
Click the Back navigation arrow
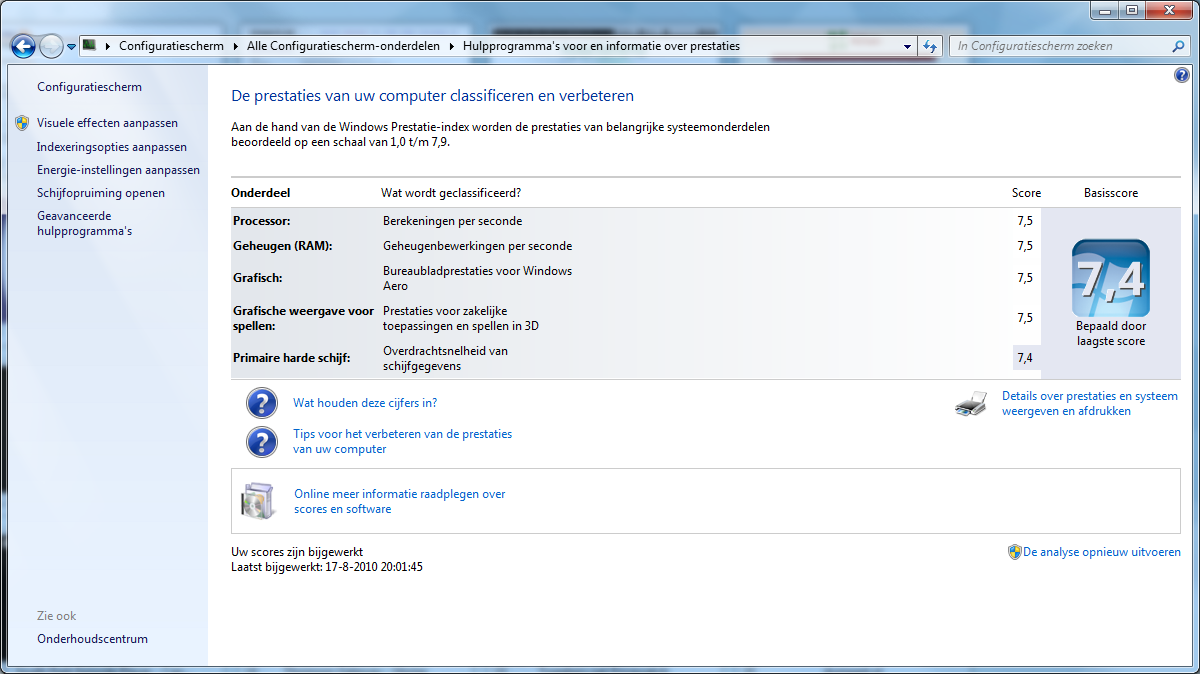click(x=23, y=46)
